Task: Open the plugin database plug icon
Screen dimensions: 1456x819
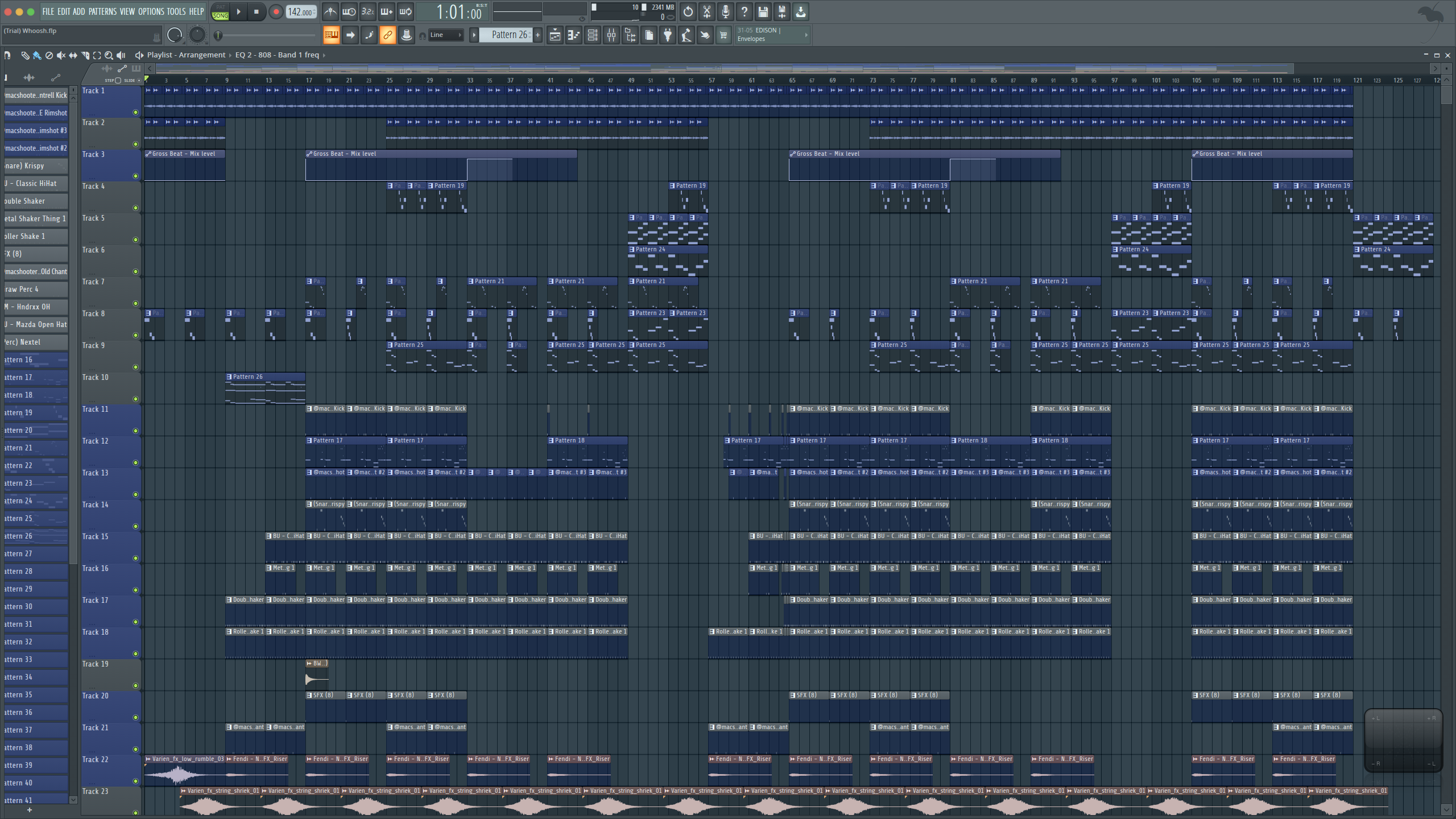Action: [667, 35]
